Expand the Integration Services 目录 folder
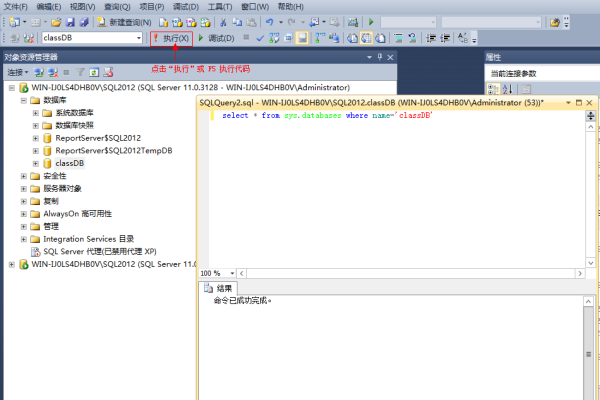The height and width of the screenshot is (400, 600). coord(24,240)
